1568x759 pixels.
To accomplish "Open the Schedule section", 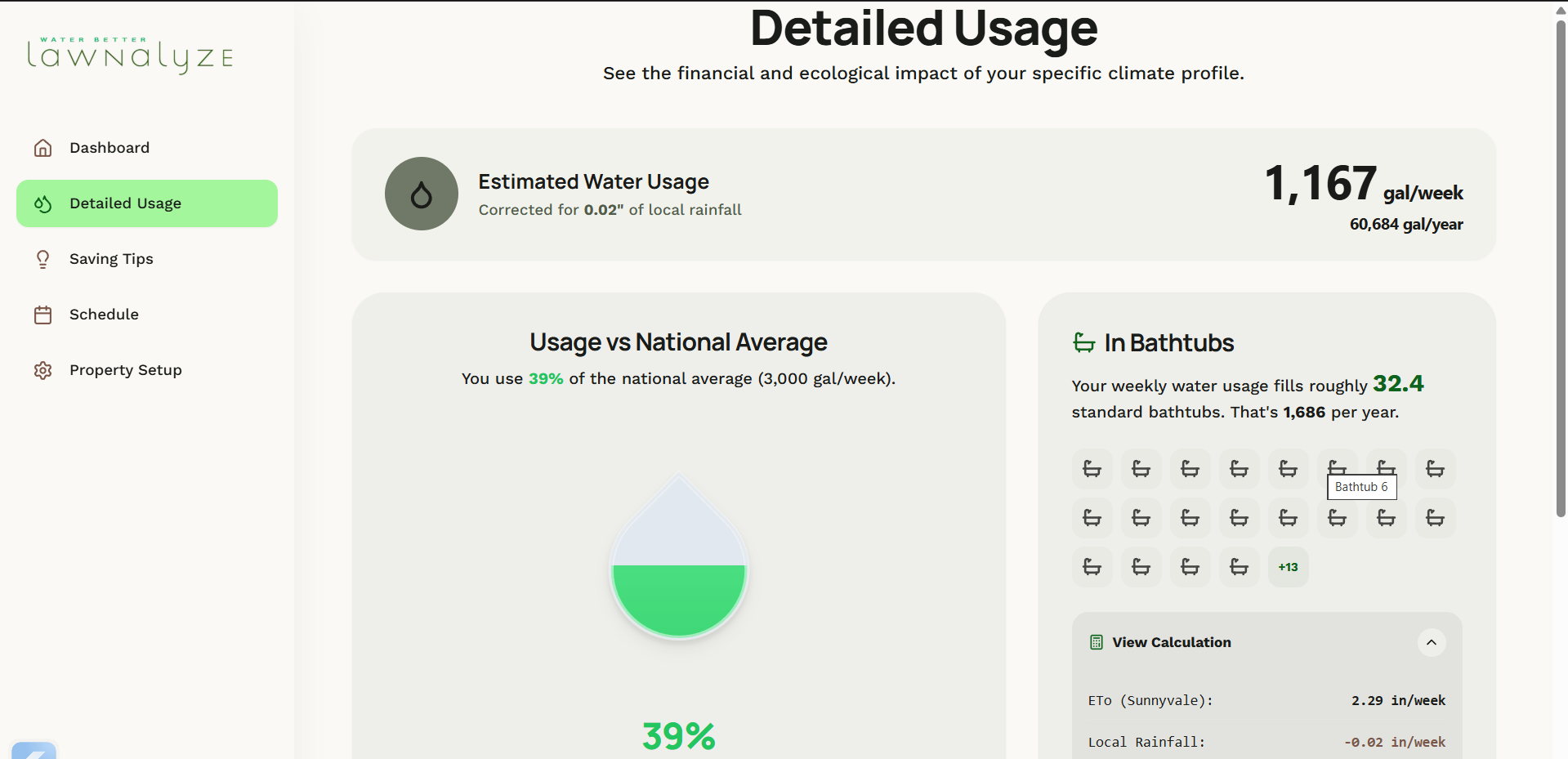I will [147, 315].
